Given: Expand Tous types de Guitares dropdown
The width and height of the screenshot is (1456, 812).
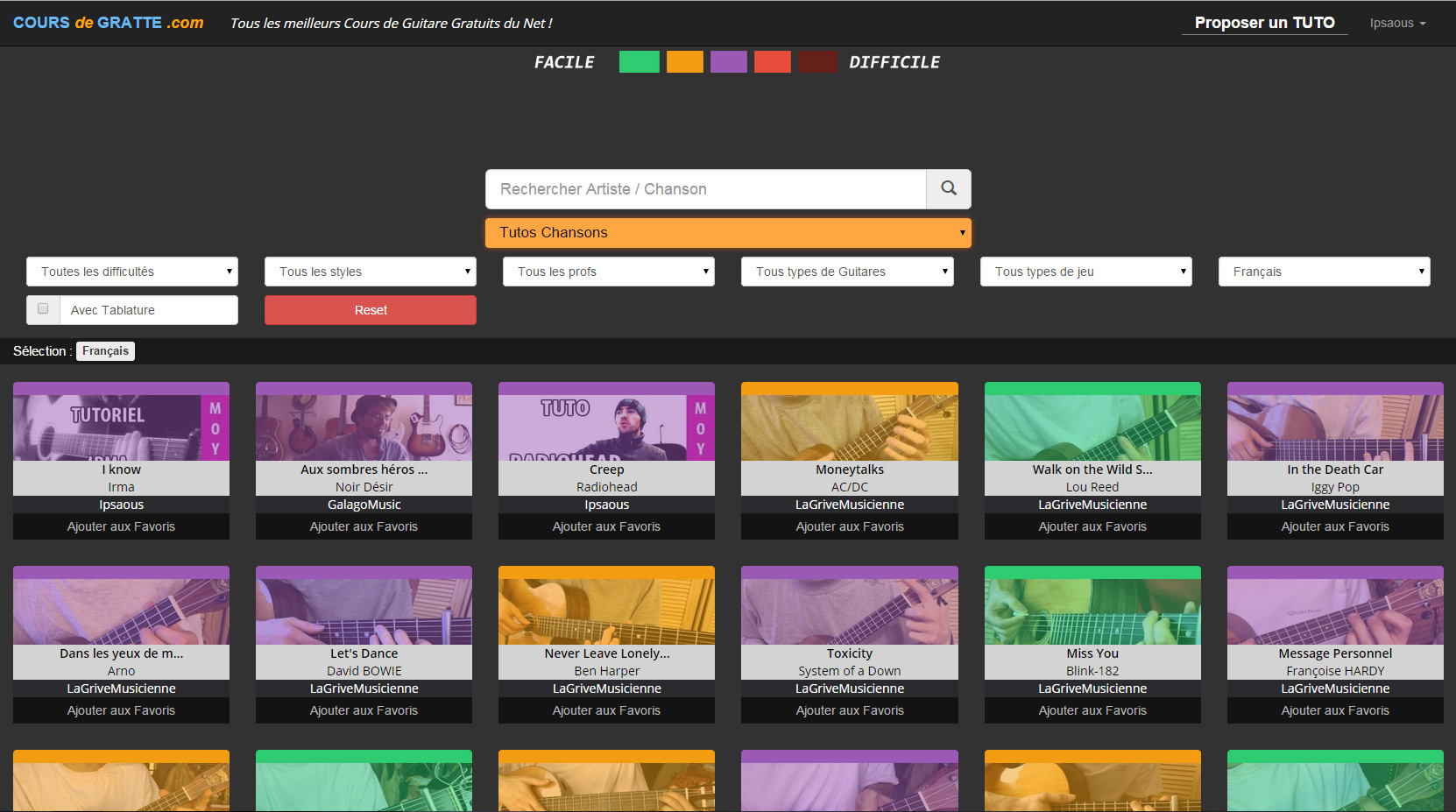Looking at the screenshot, I should [x=847, y=272].
